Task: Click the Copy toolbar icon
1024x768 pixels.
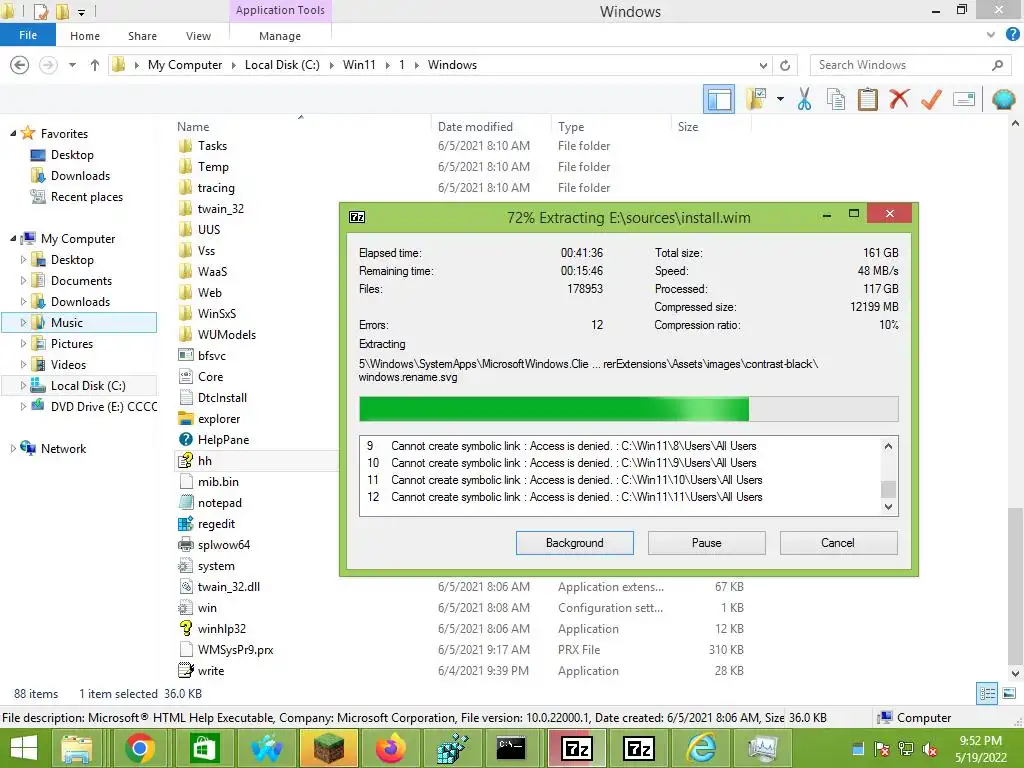Action: tap(835, 99)
